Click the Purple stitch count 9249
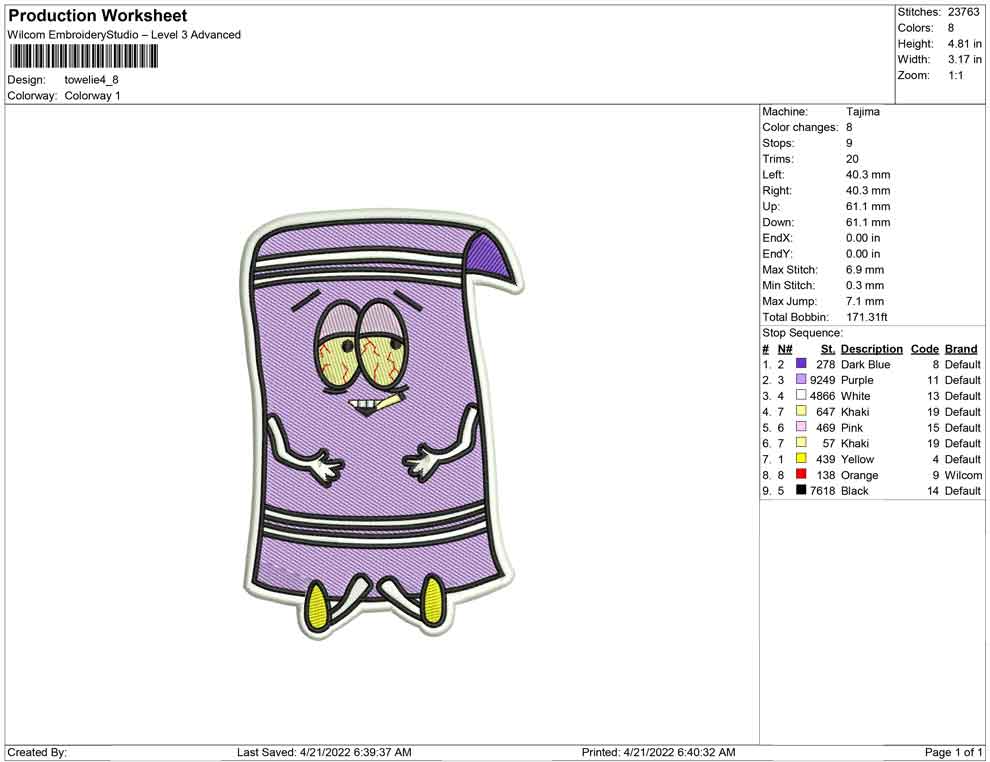 (823, 380)
